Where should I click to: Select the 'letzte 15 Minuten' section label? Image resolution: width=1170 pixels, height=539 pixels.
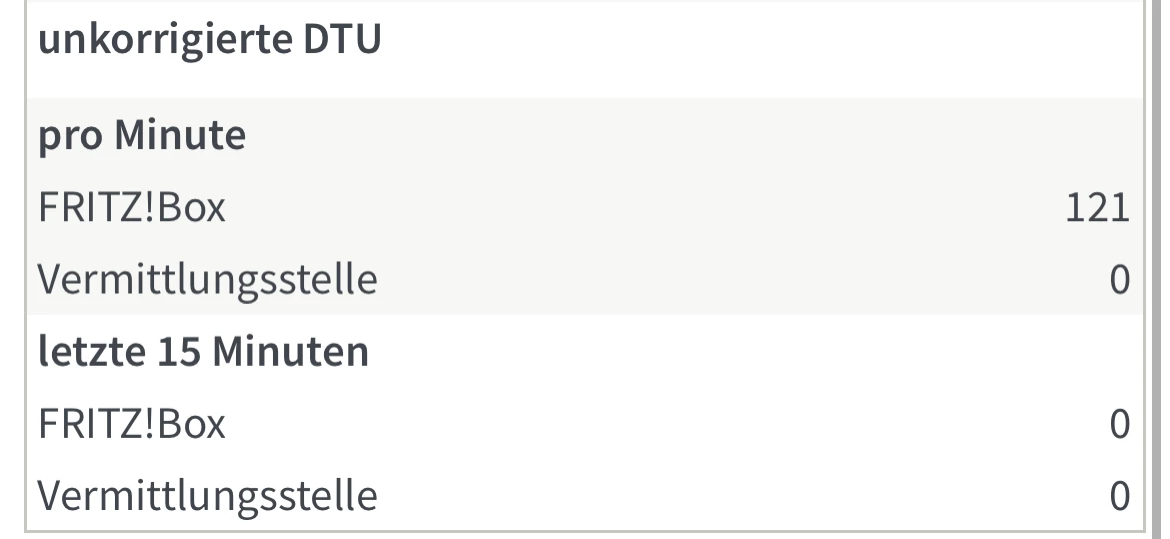[203, 352]
